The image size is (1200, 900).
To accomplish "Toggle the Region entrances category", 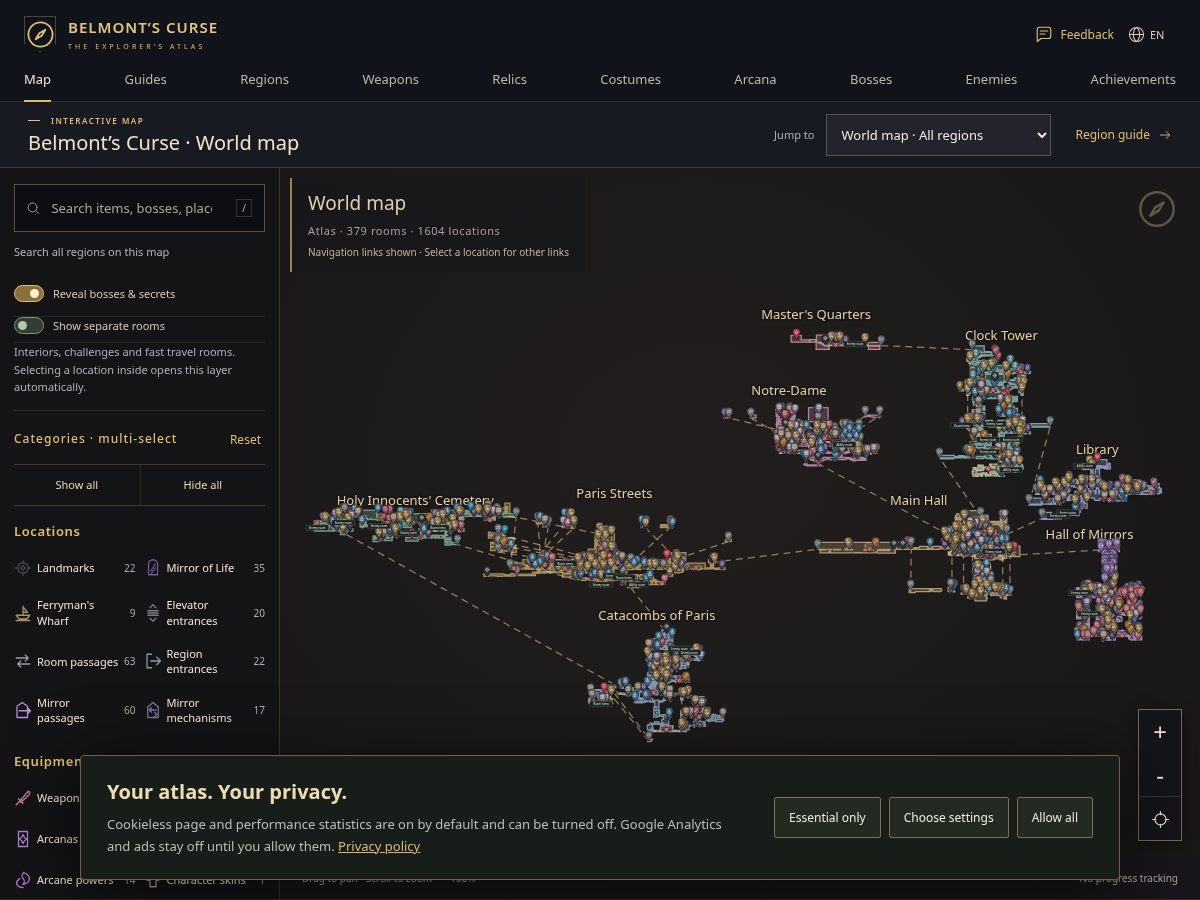I will (205, 661).
